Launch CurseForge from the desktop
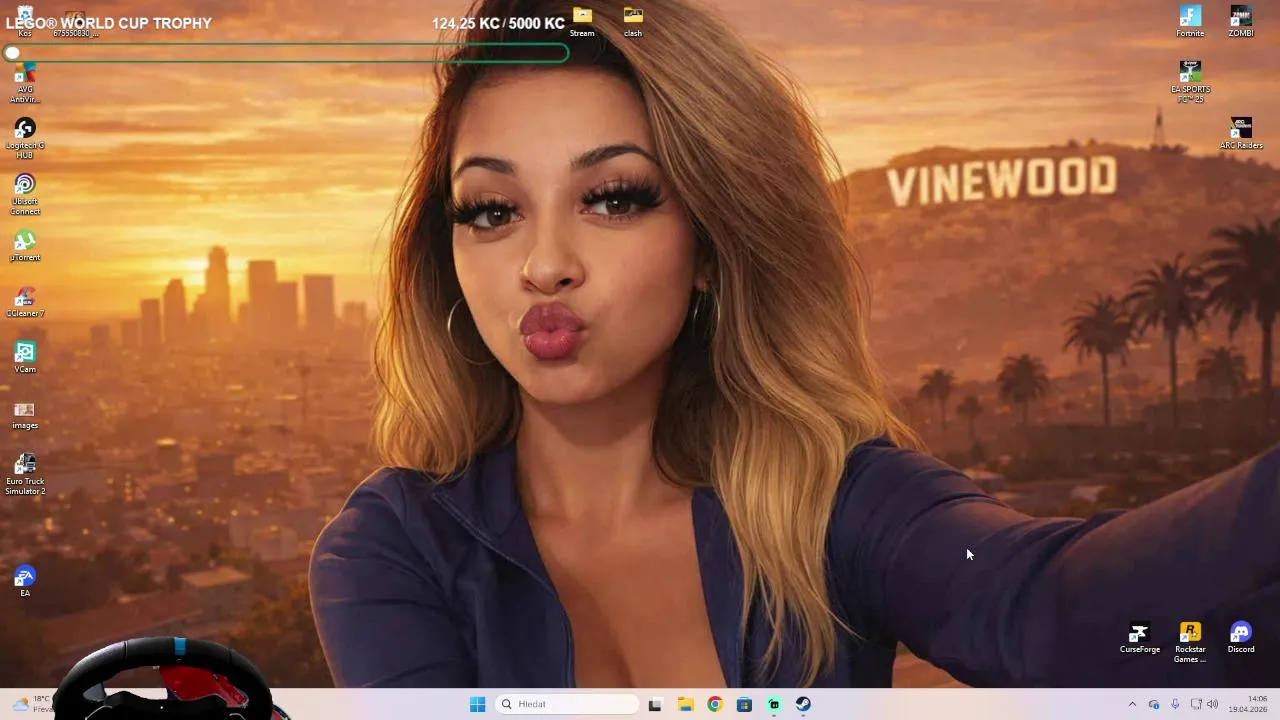The width and height of the screenshot is (1280, 720). 1140,638
